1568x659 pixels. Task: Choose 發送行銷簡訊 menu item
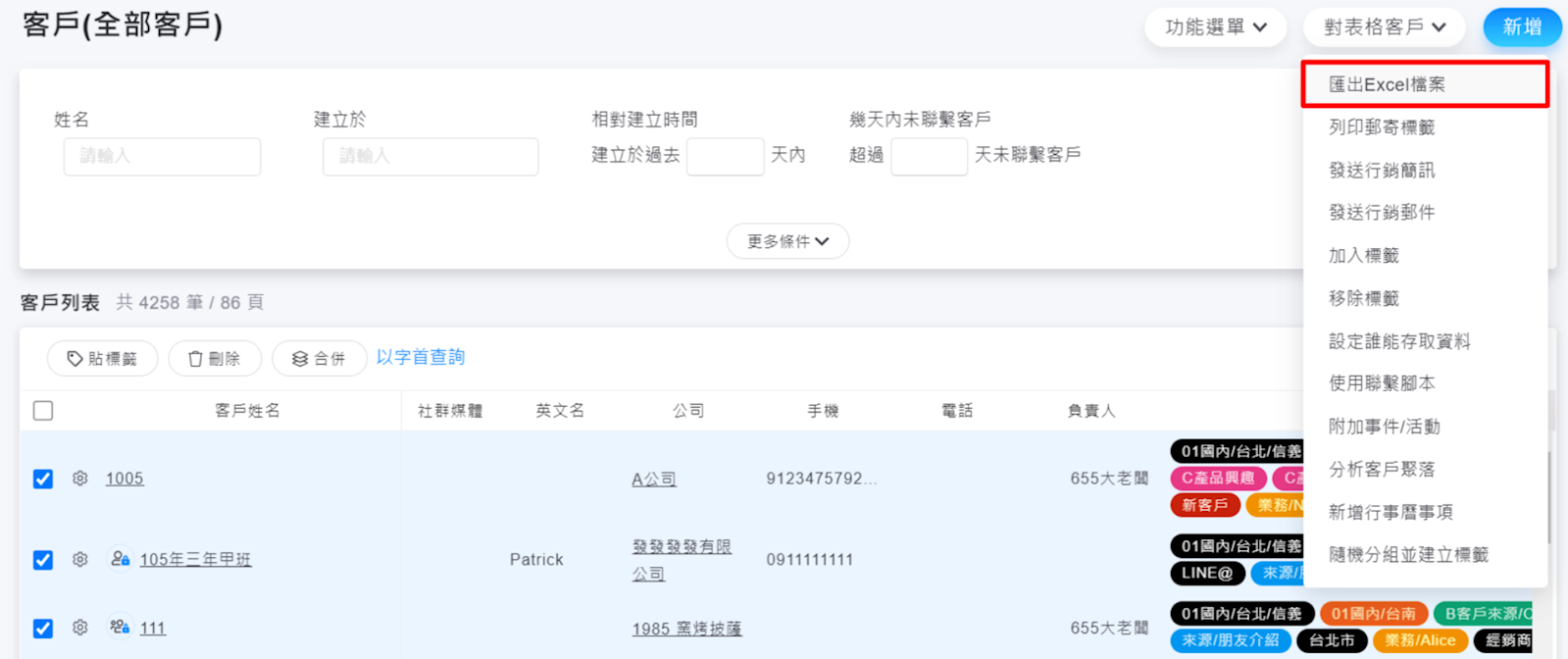pyautogui.click(x=1381, y=171)
